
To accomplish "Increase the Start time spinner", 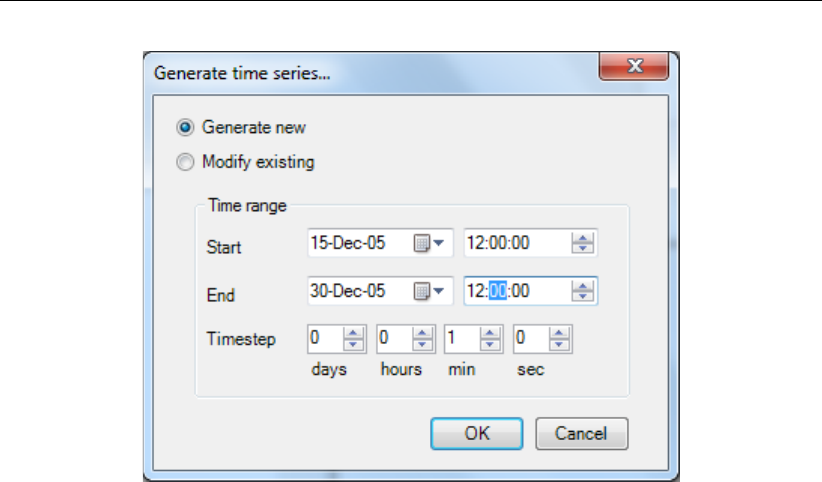I will click(585, 238).
